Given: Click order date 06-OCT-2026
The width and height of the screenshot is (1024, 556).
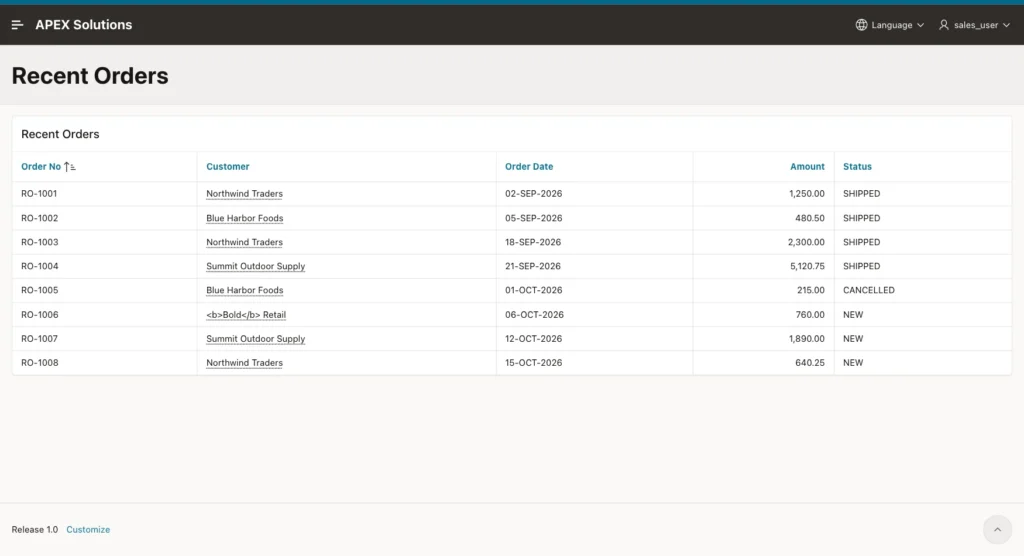Looking at the screenshot, I should [x=534, y=314].
